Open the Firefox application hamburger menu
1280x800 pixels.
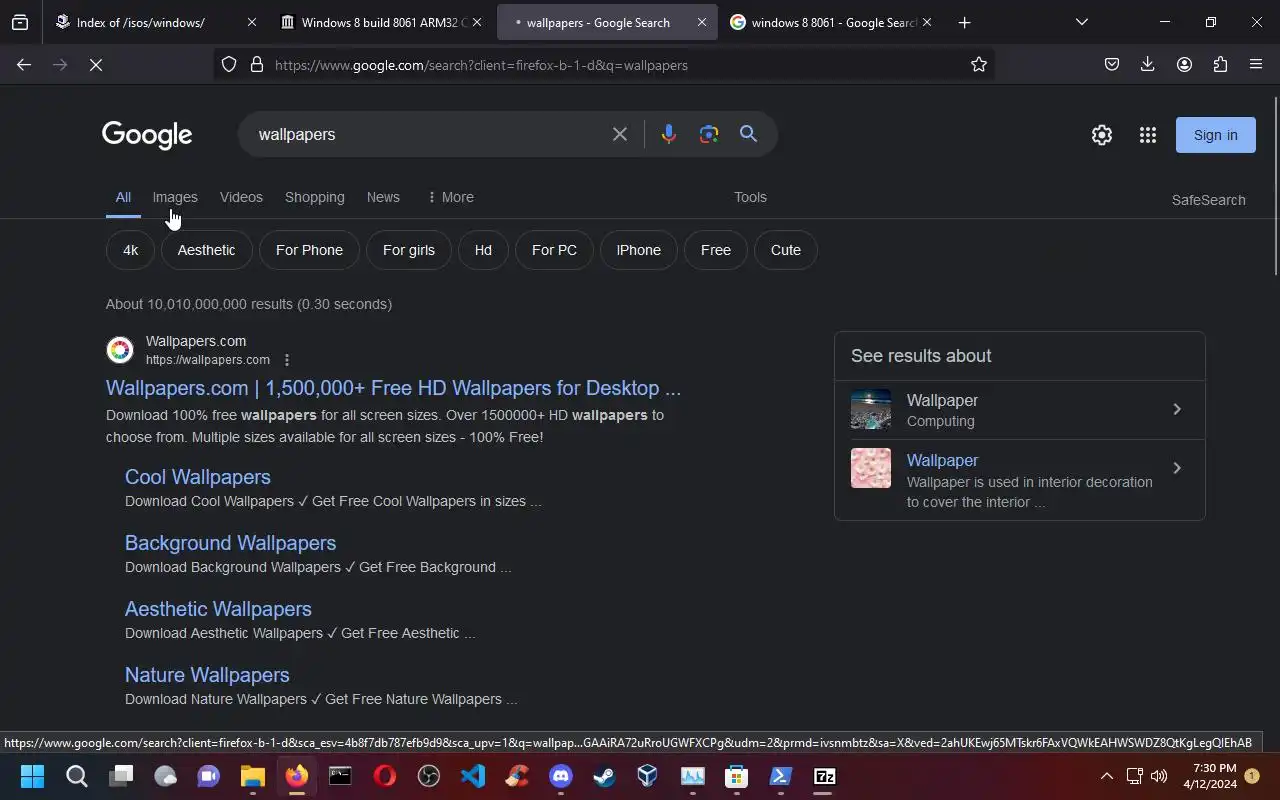[1256, 65]
